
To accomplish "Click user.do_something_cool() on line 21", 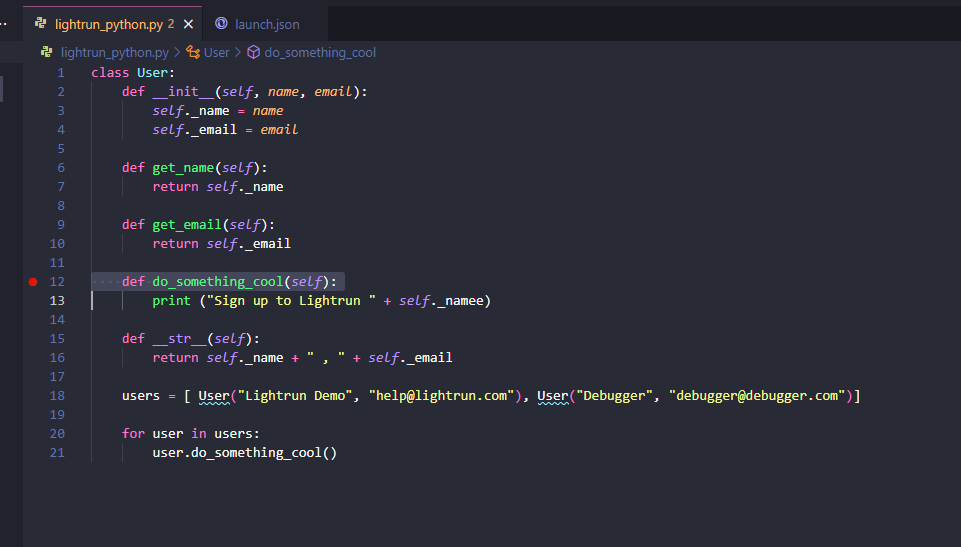I will pyautogui.click(x=245, y=453).
